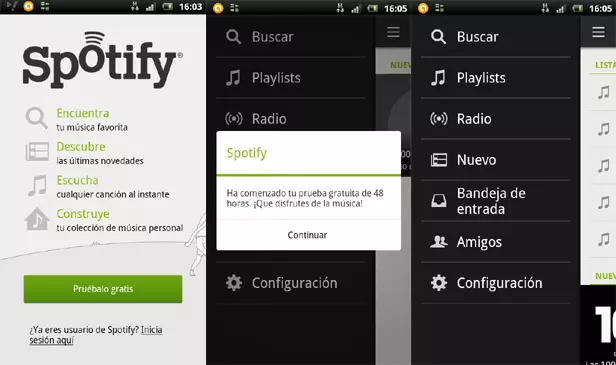This screenshot has height=365, width=616.
Task: Tap the music note icon beside Playlists, middle screen
Action: tap(233, 78)
